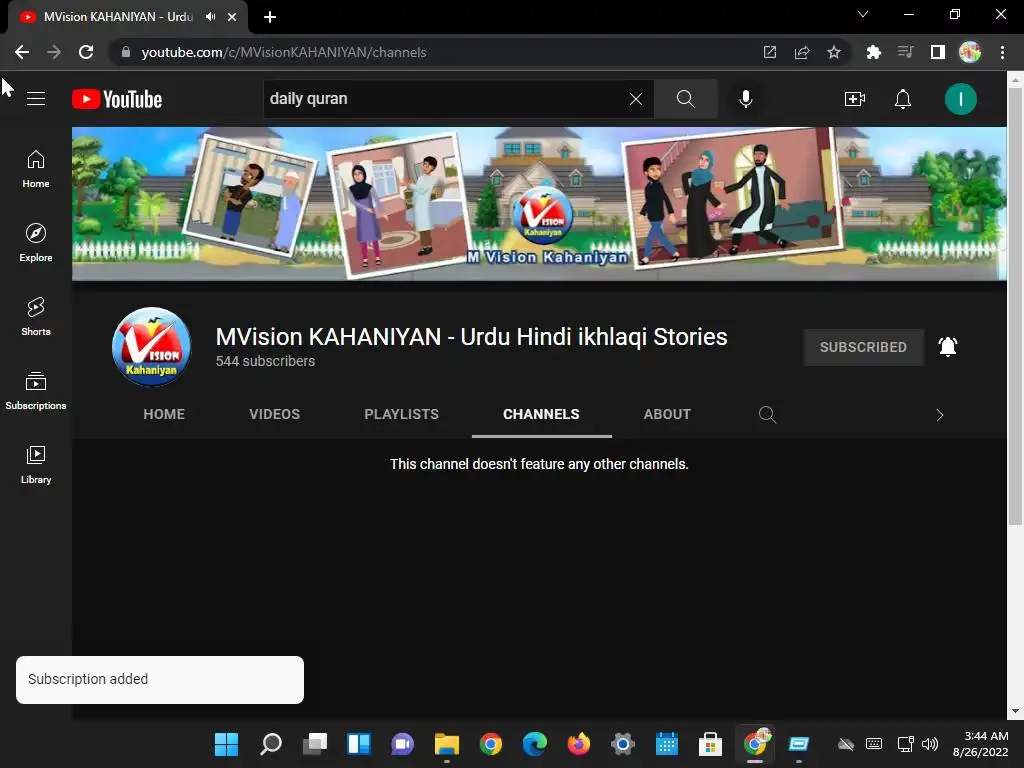Expand more tabs with right chevron
This screenshot has width=1024, height=768.
click(x=940, y=415)
